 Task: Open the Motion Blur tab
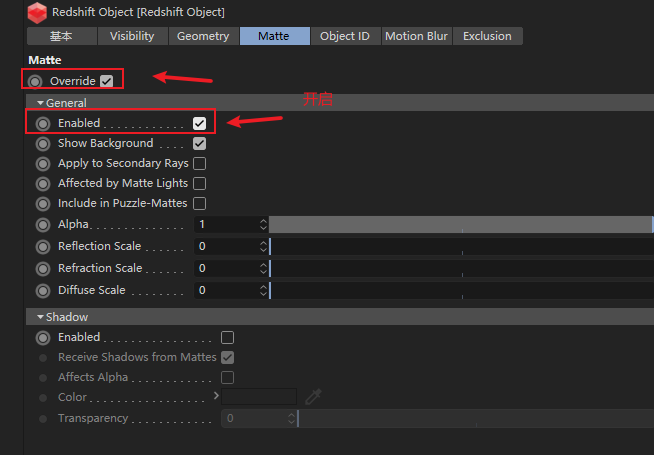416,36
